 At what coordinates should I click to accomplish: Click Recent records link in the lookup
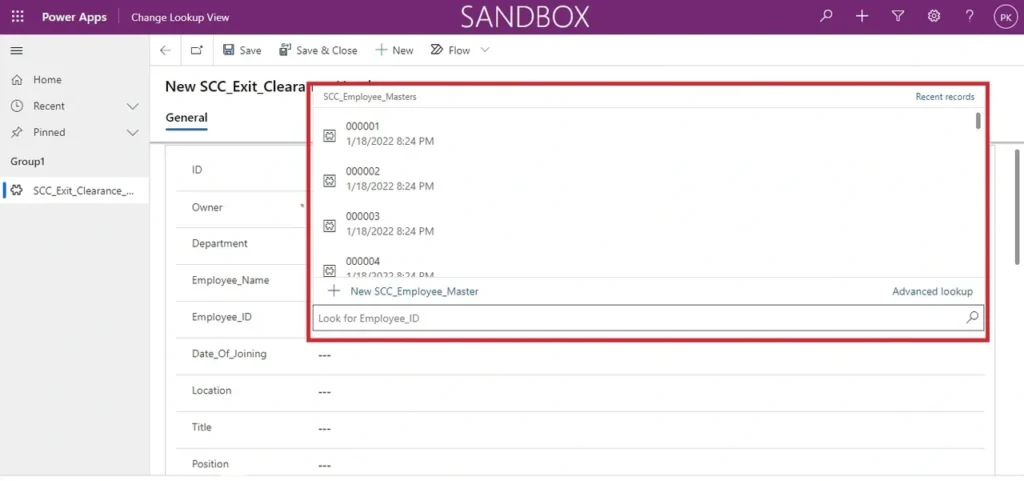pyautogui.click(x=945, y=97)
